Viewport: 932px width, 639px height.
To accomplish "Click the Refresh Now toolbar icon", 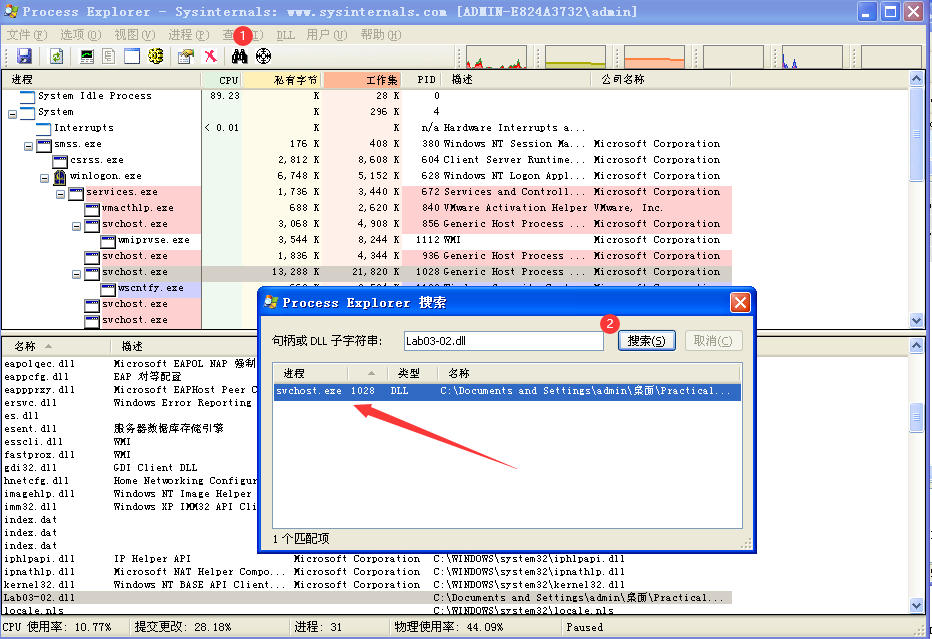I will 56,56.
